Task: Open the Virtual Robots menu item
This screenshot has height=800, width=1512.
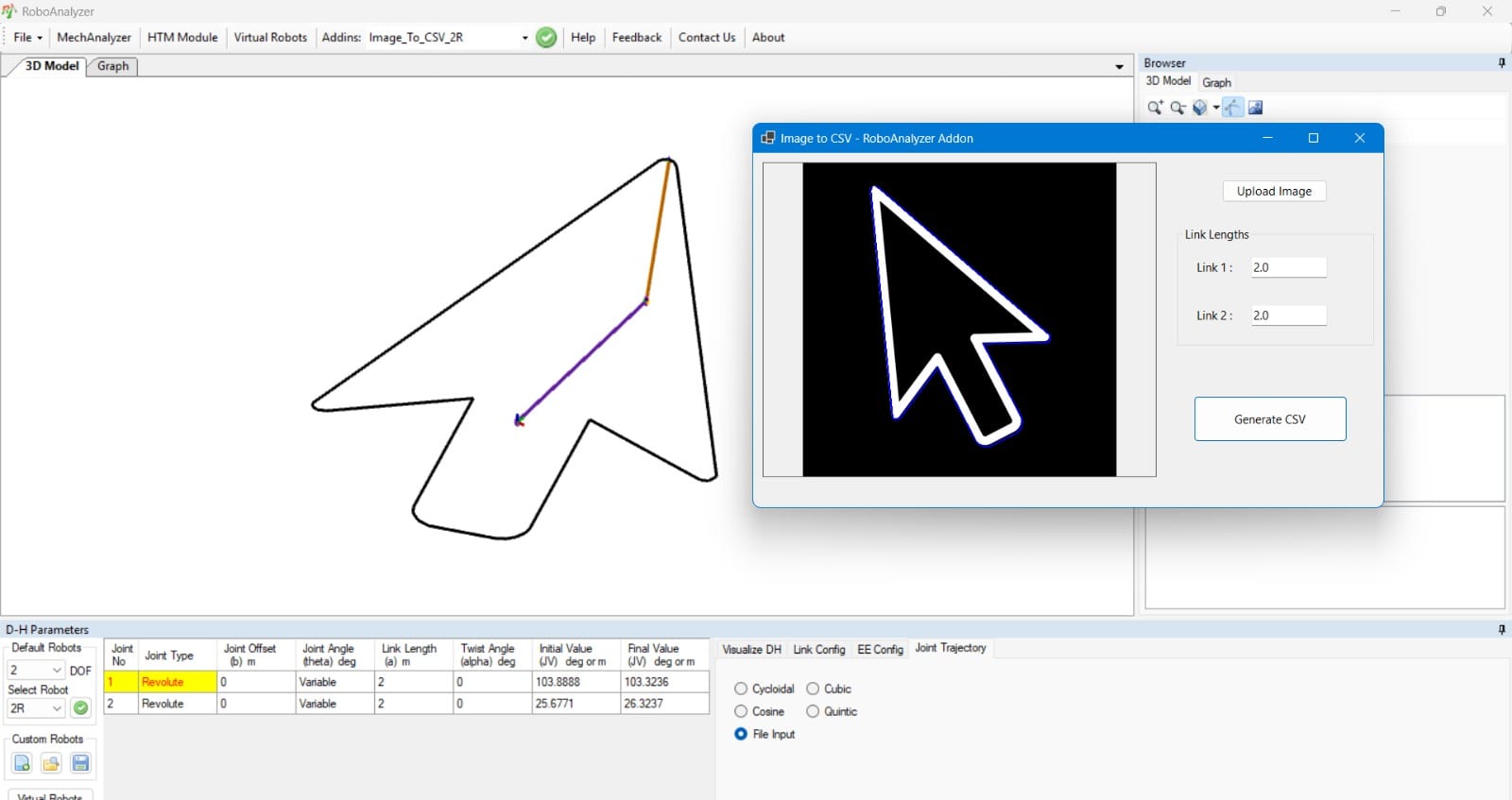Action: tap(270, 38)
